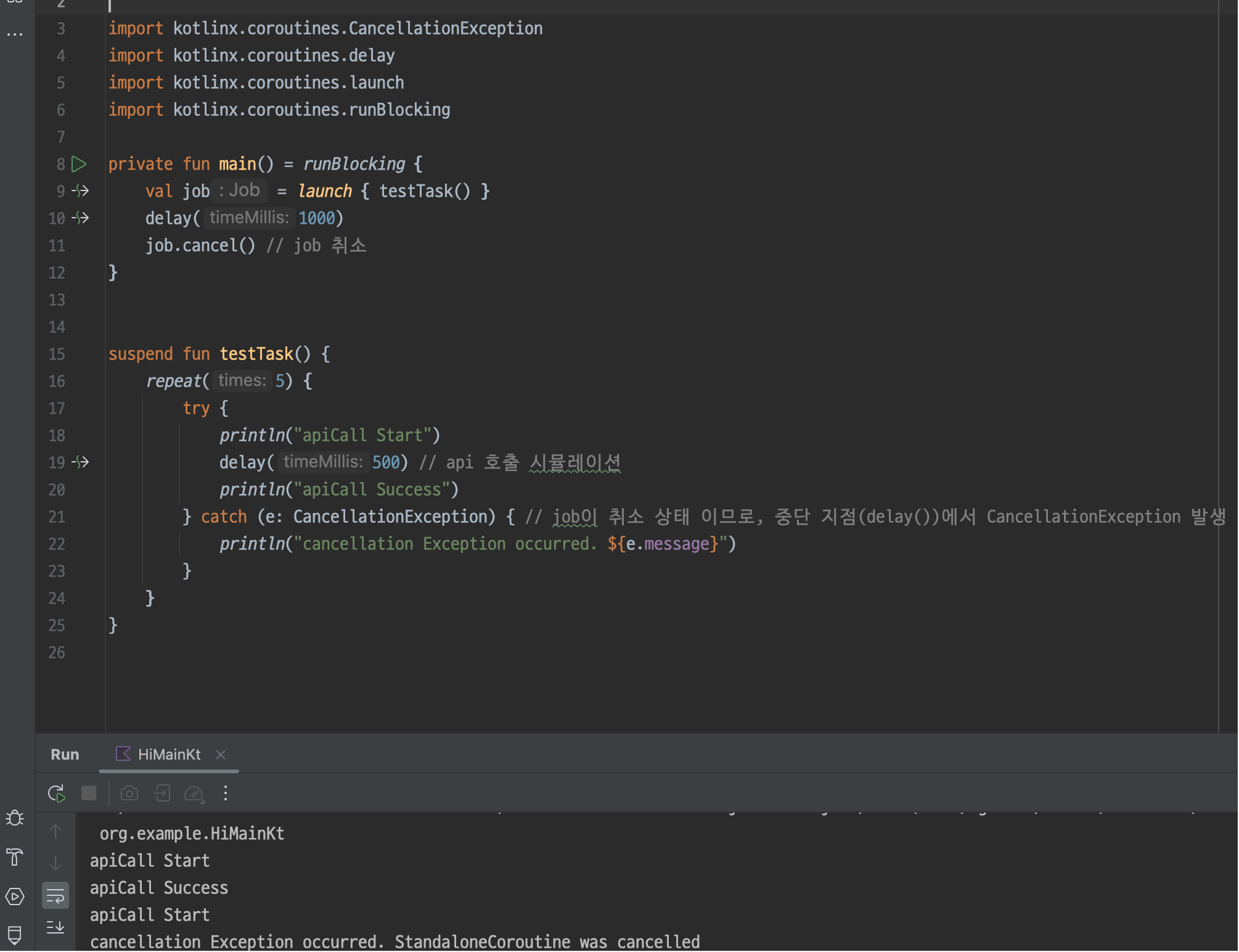The height and width of the screenshot is (952, 1239).
Task: Click the timeMillis hint on line 10
Action: pos(249,218)
